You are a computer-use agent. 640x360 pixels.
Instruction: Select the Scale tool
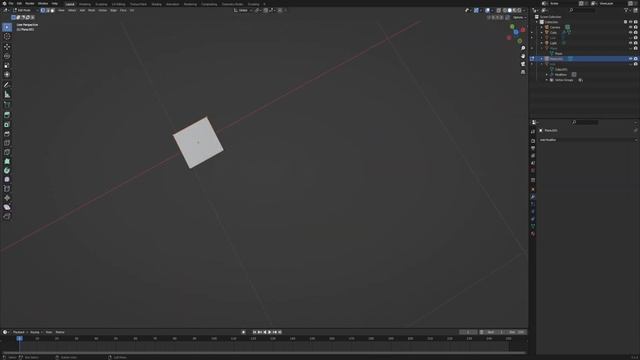click(x=7, y=65)
